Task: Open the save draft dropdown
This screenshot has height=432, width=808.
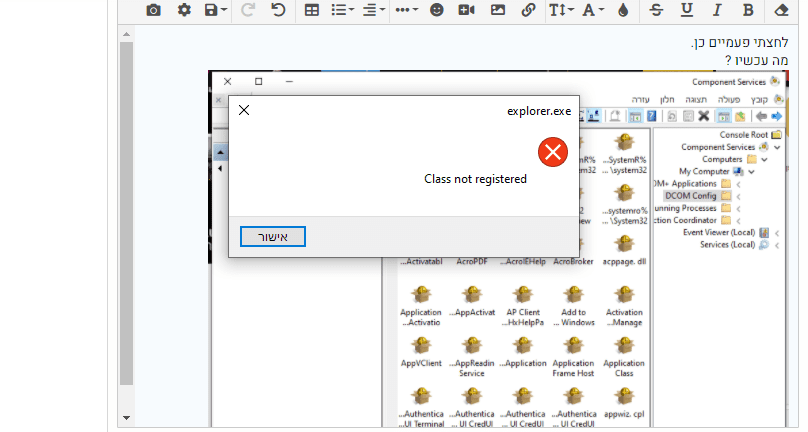Action: point(216,10)
